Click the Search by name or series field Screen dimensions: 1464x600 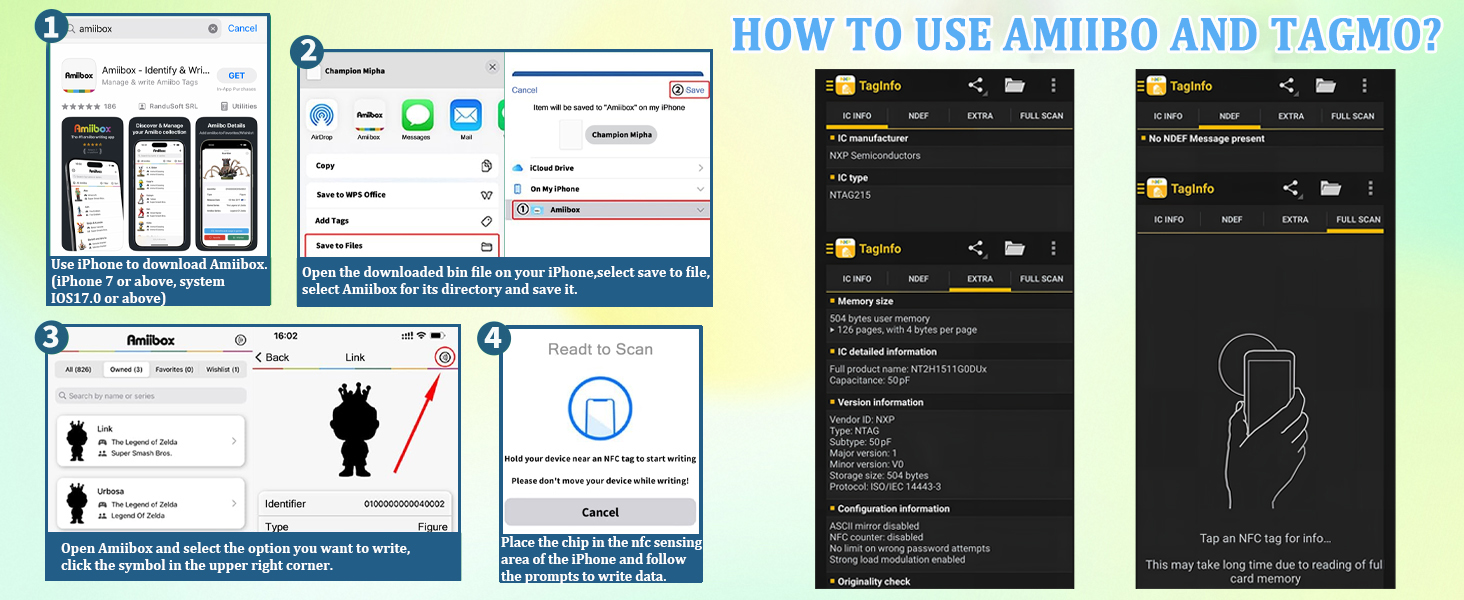pos(151,396)
